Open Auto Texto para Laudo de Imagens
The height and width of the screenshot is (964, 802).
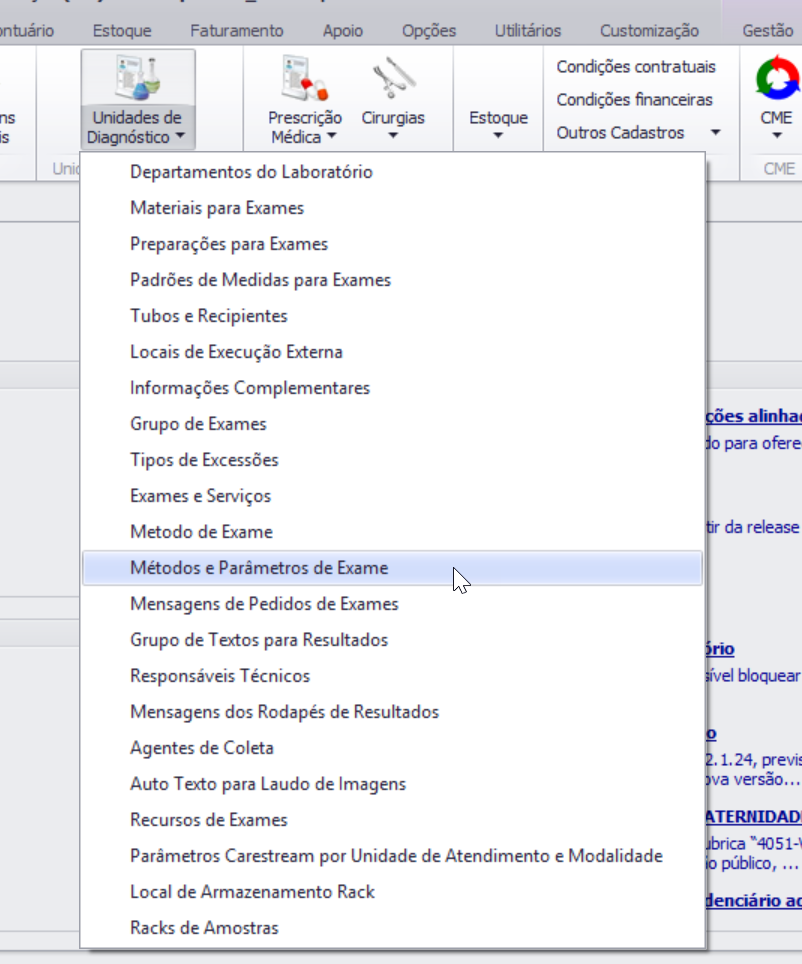point(392,783)
